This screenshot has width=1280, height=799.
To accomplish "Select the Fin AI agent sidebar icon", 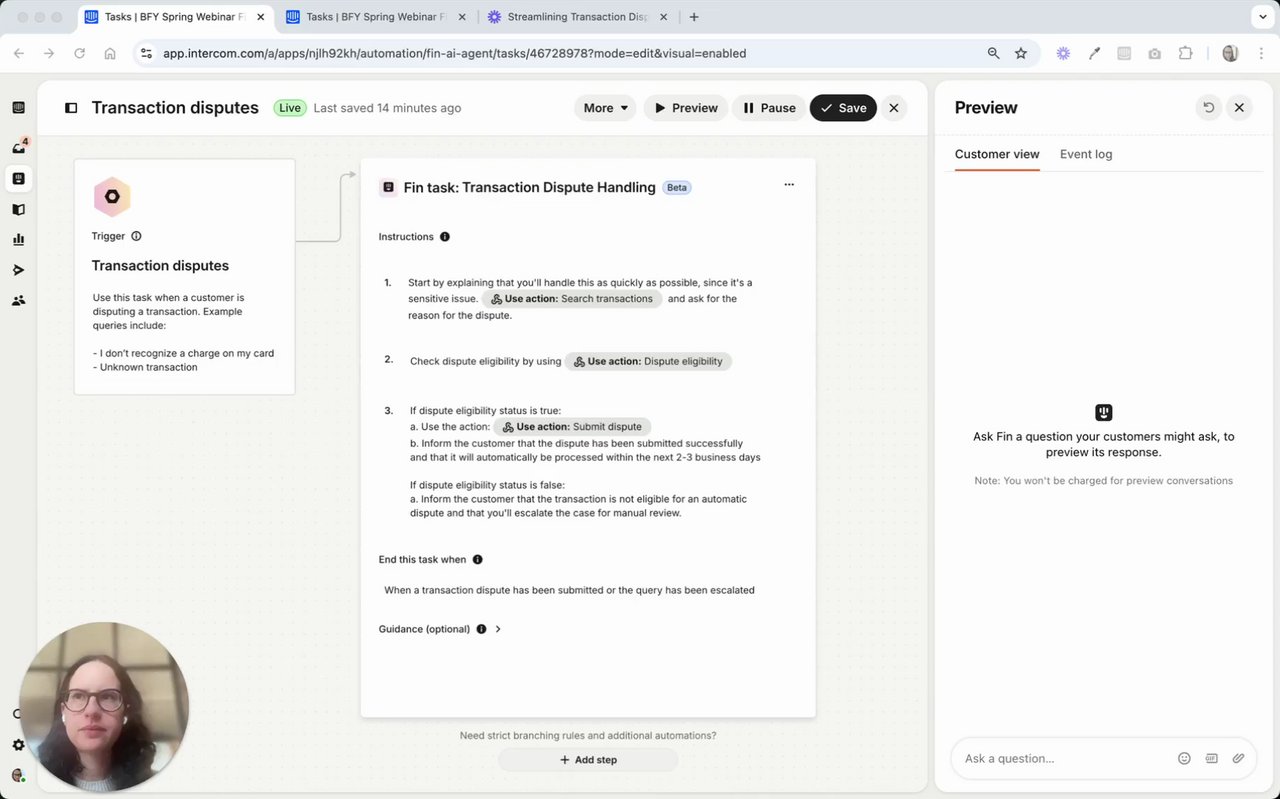I will (x=18, y=179).
